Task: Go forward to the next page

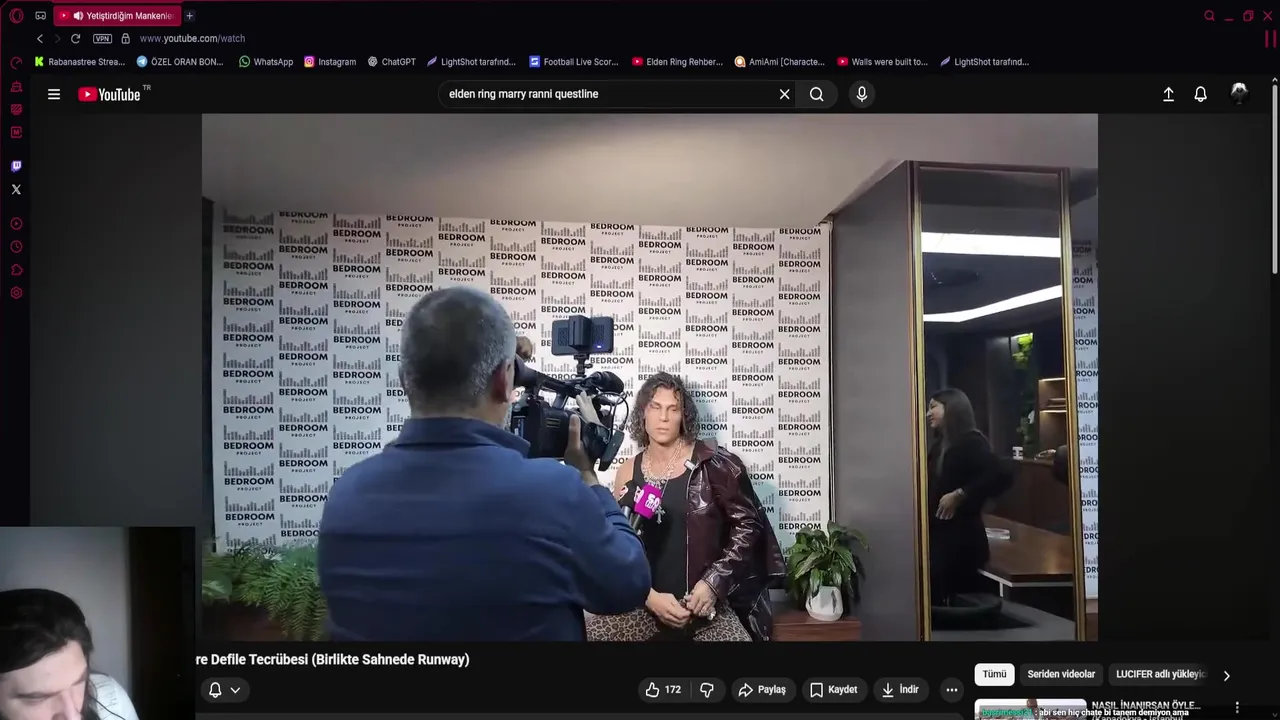Action: [x=57, y=38]
